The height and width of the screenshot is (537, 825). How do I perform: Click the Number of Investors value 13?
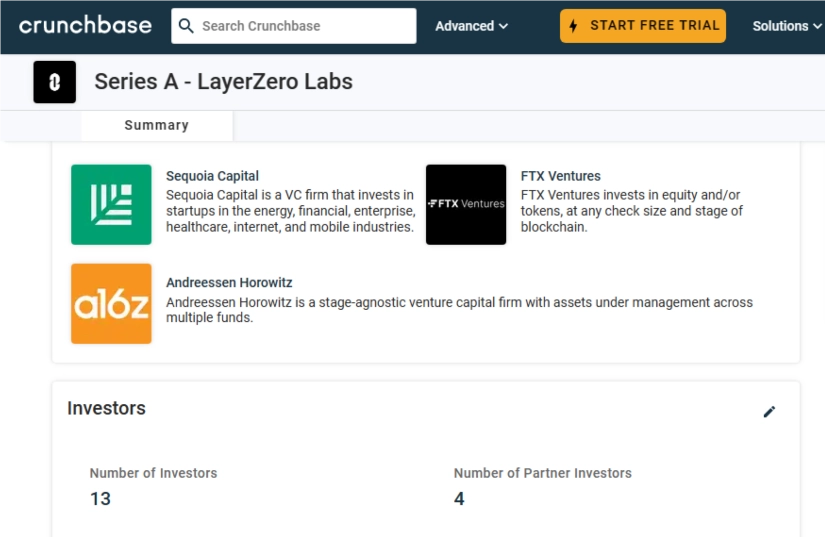100,499
